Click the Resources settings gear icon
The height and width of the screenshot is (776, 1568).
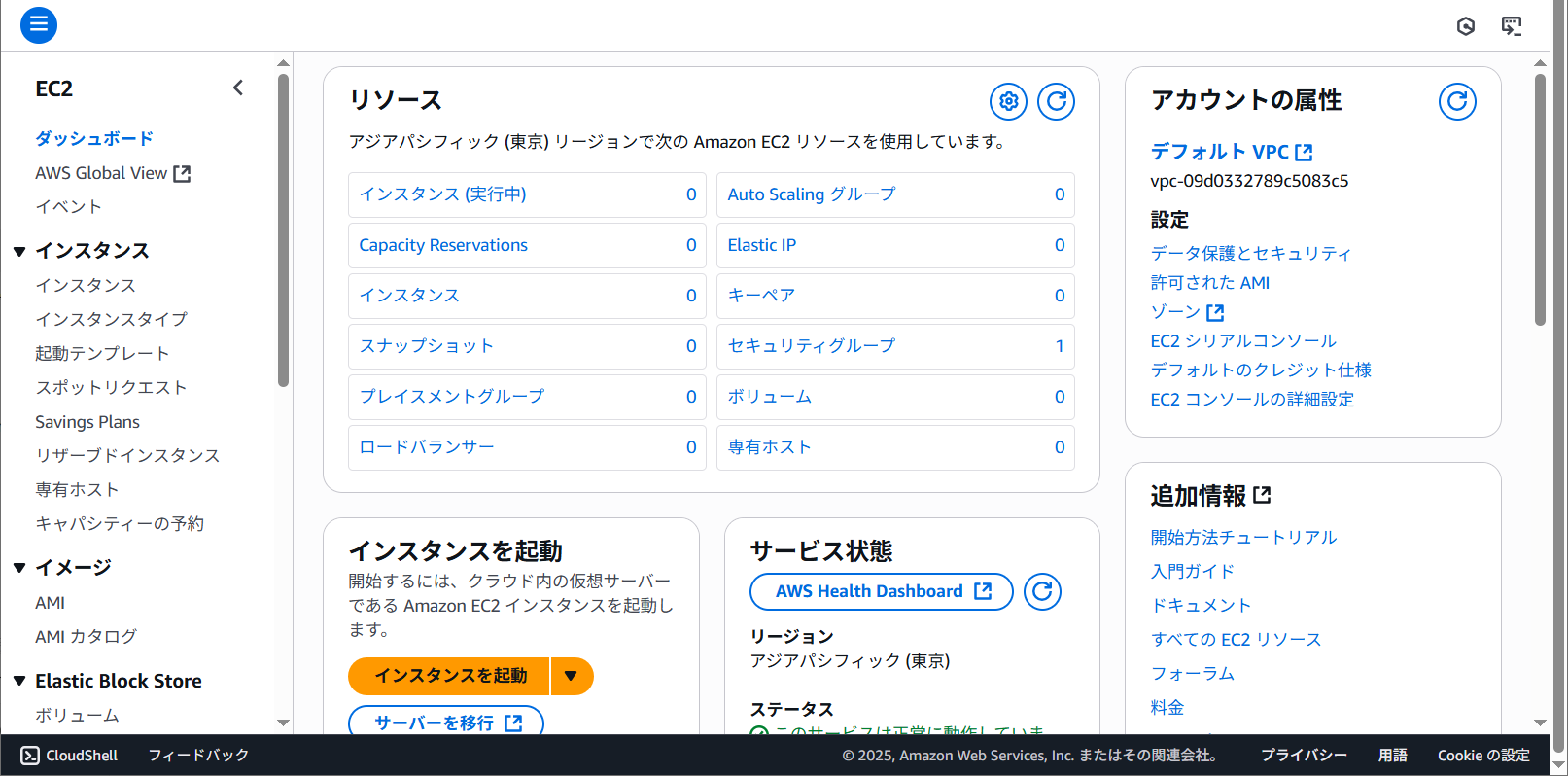tap(1008, 101)
